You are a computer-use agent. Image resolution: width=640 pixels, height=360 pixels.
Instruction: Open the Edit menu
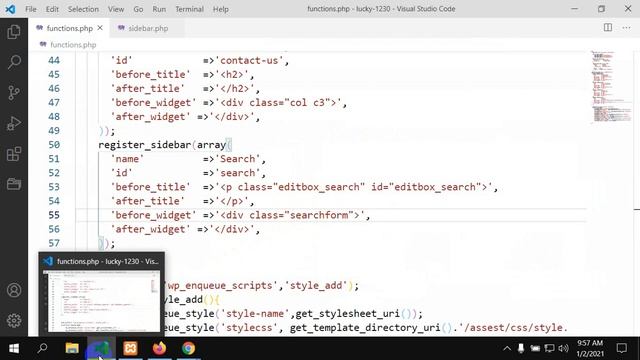[52, 9]
